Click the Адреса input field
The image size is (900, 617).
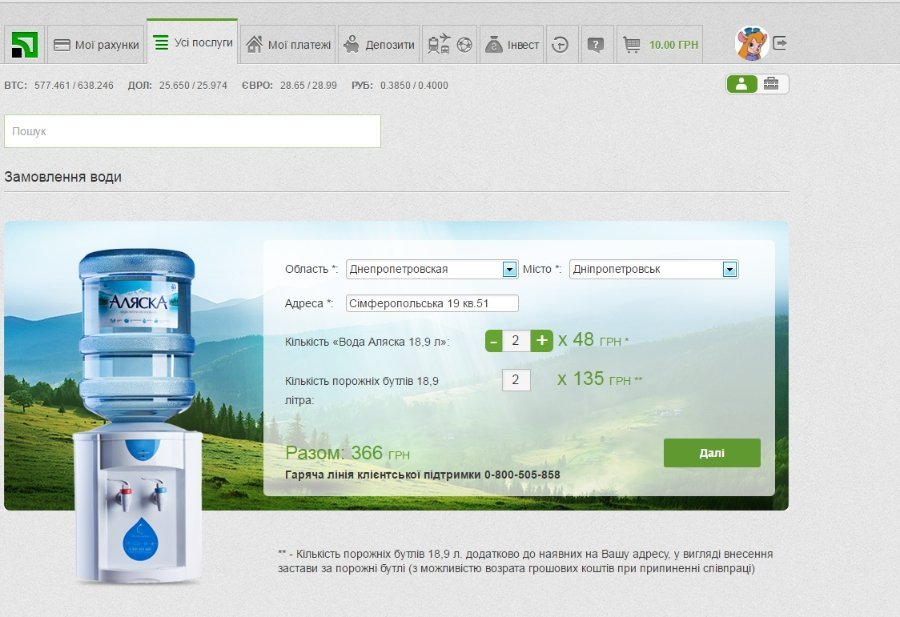[x=432, y=303]
